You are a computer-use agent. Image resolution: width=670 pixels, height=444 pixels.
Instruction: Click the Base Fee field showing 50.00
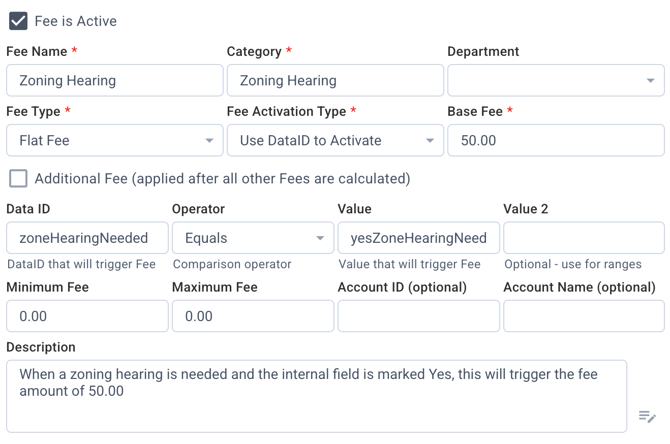[x=555, y=140]
